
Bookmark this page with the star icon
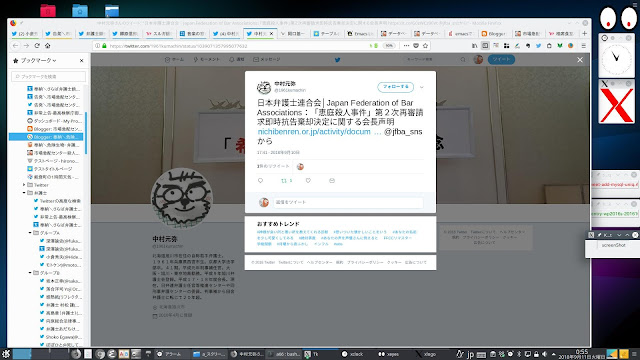point(425,46)
